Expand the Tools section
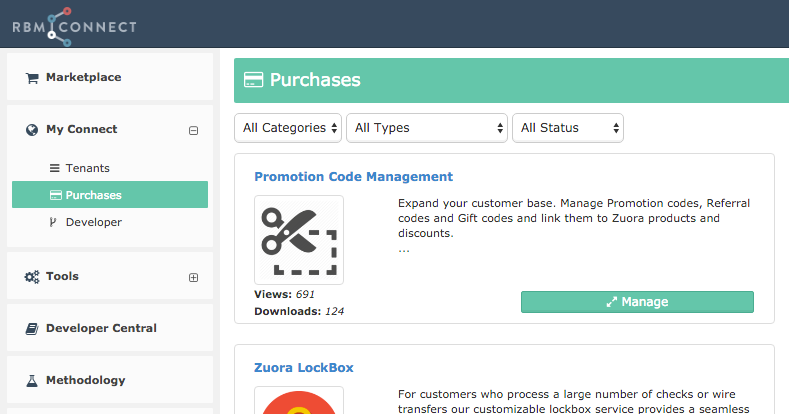789x414 pixels. coord(193,278)
